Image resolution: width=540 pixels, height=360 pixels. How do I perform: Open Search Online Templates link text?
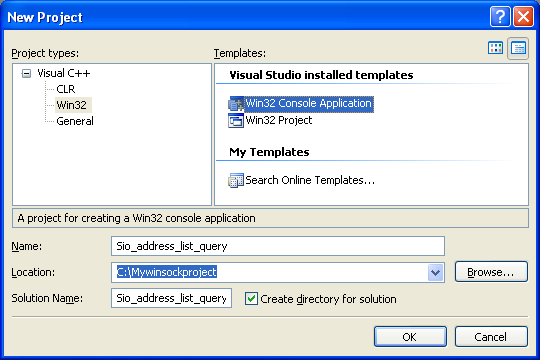point(310,180)
